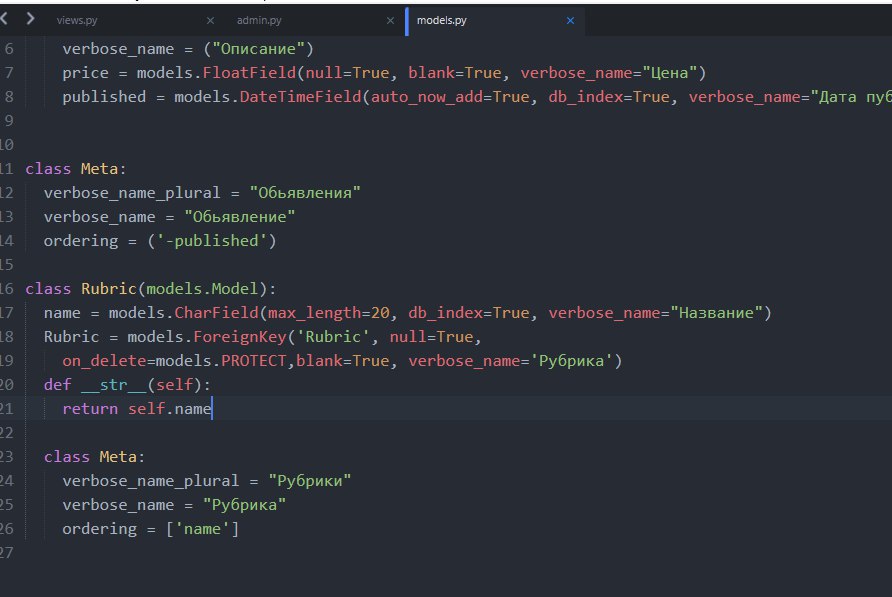The height and width of the screenshot is (597, 892).
Task: Click the '-published' ordering value
Action: (212, 241)
